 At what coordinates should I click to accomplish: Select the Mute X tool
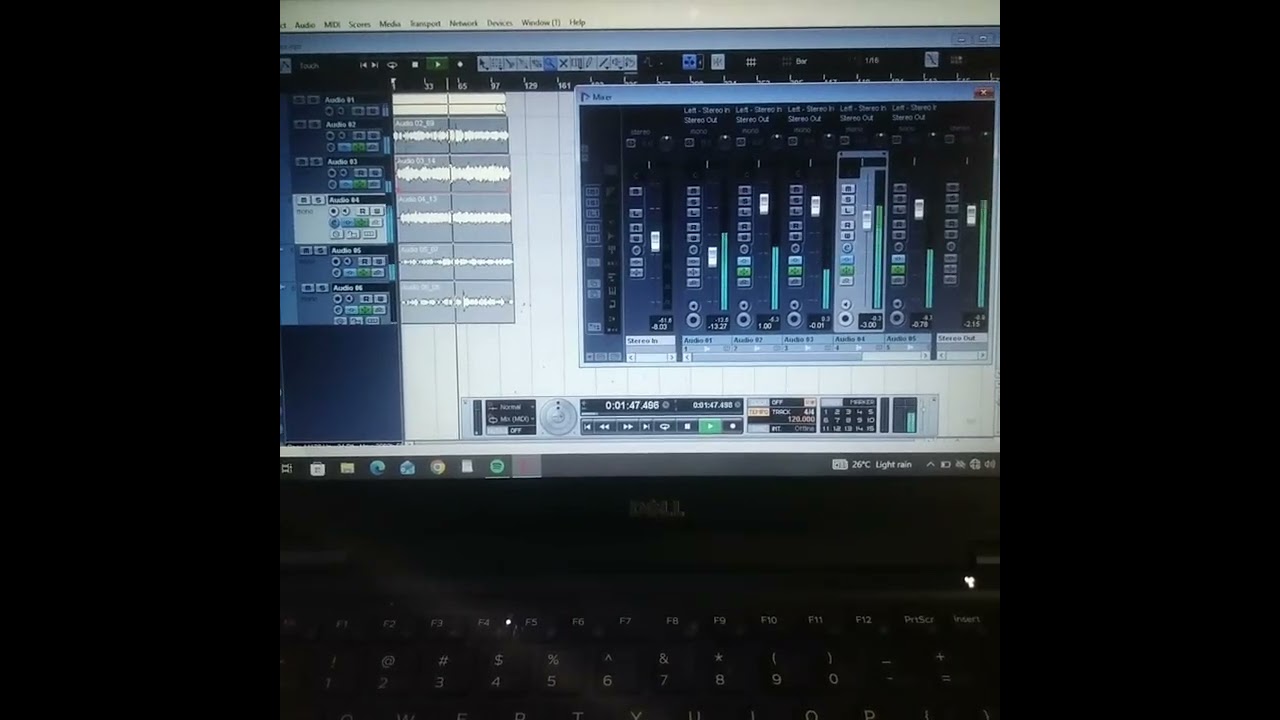point(563,64)
